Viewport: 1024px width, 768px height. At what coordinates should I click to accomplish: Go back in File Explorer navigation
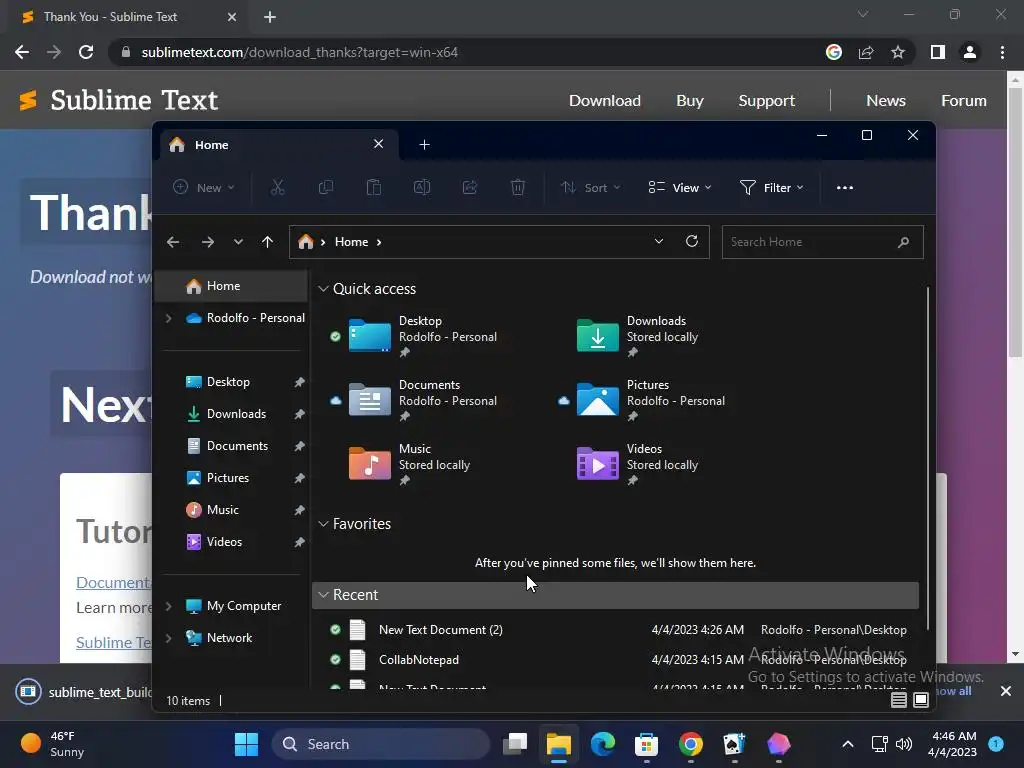click(173, 242)
